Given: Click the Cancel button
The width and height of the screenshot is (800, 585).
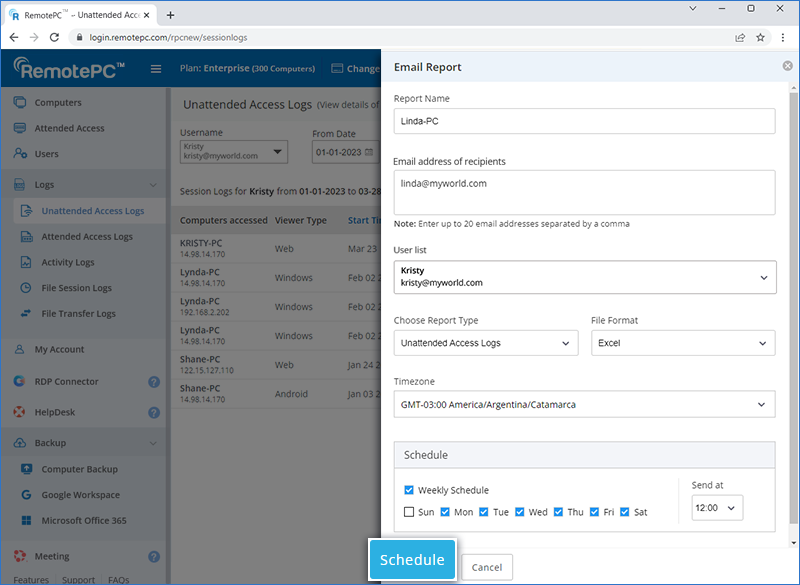Looking at the screenshot, I should [x=487, y=567].
